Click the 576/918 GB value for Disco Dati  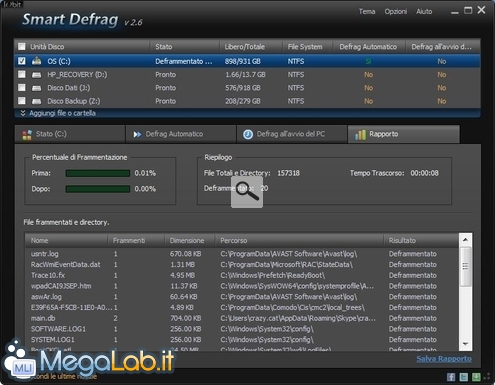(243, 88)
